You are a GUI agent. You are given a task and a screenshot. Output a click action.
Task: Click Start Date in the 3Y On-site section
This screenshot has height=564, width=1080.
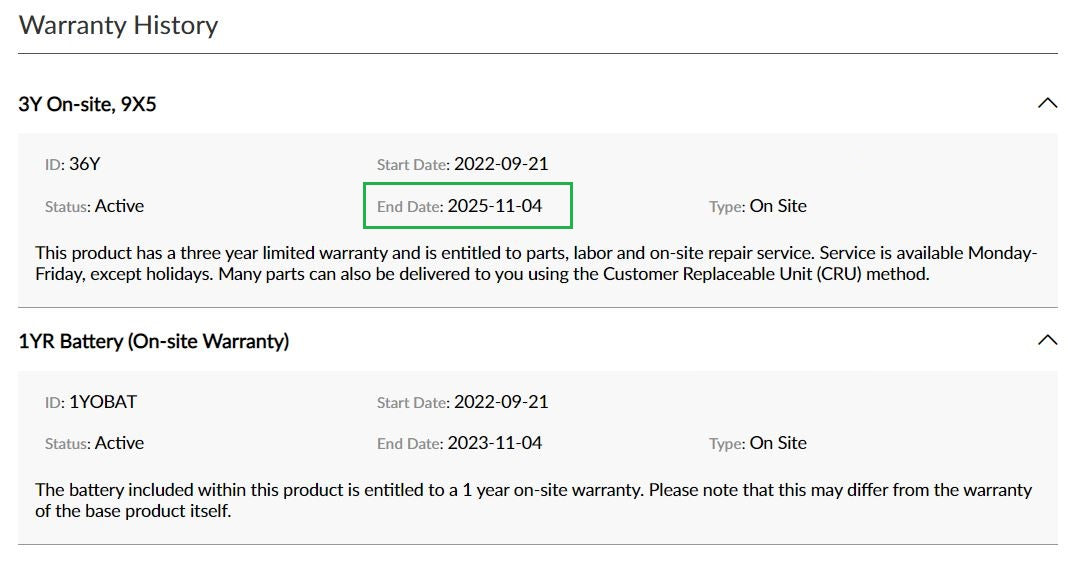tap(462, 164)
